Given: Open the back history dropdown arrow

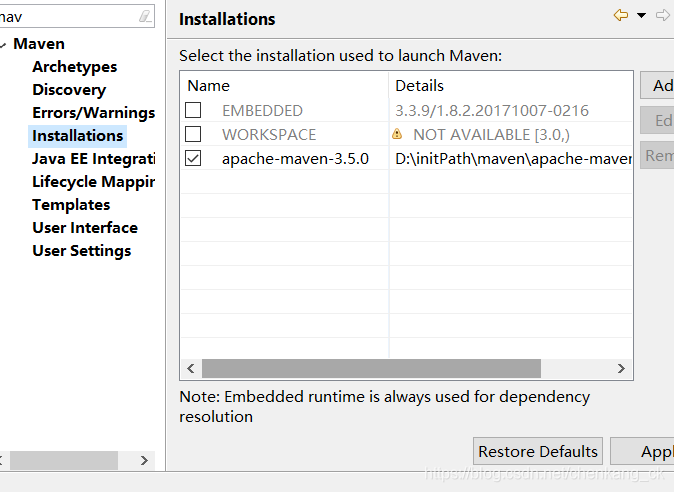Looking at the screenshot, I should coord(641,15).
